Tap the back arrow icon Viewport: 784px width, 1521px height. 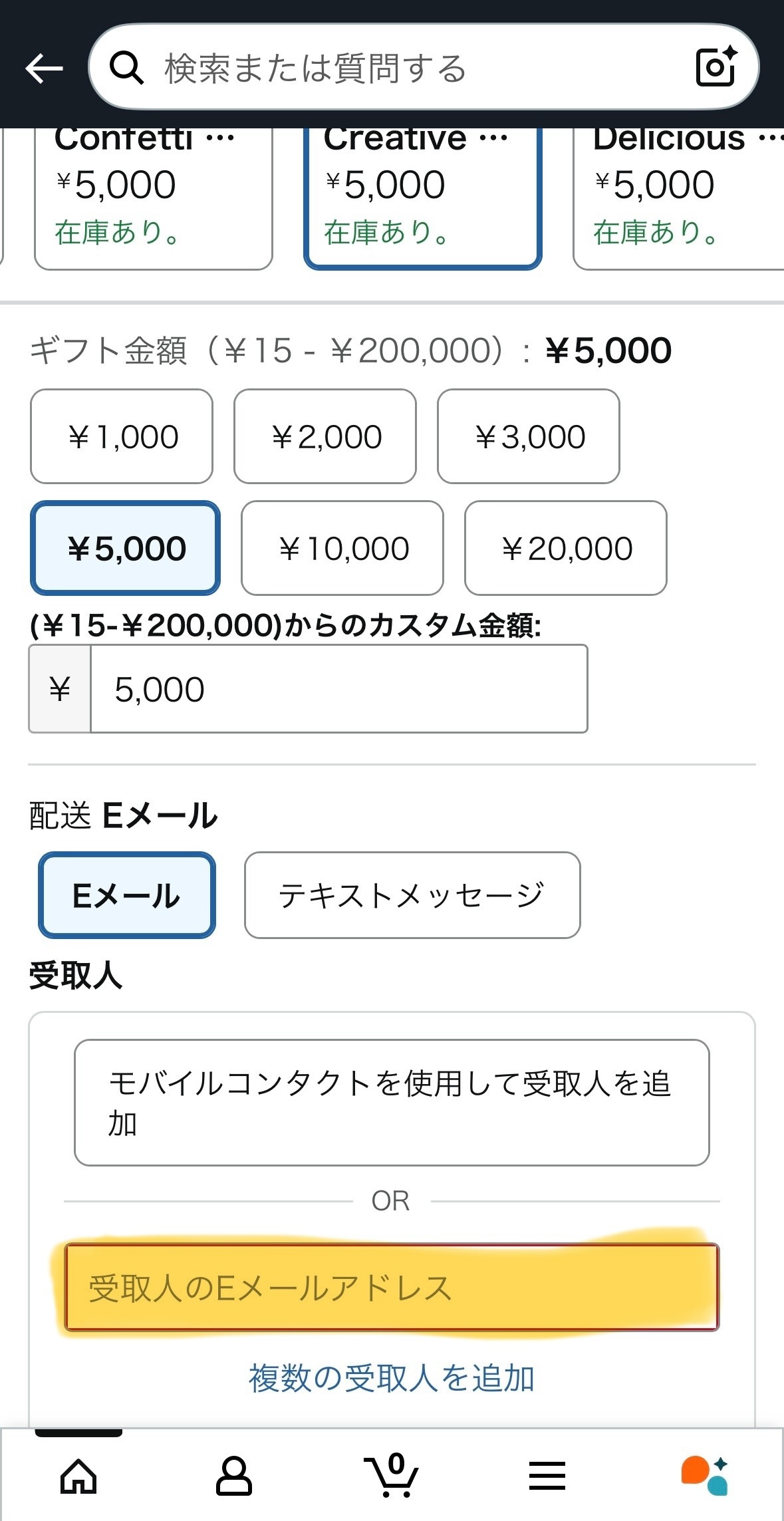coord(44,68)
